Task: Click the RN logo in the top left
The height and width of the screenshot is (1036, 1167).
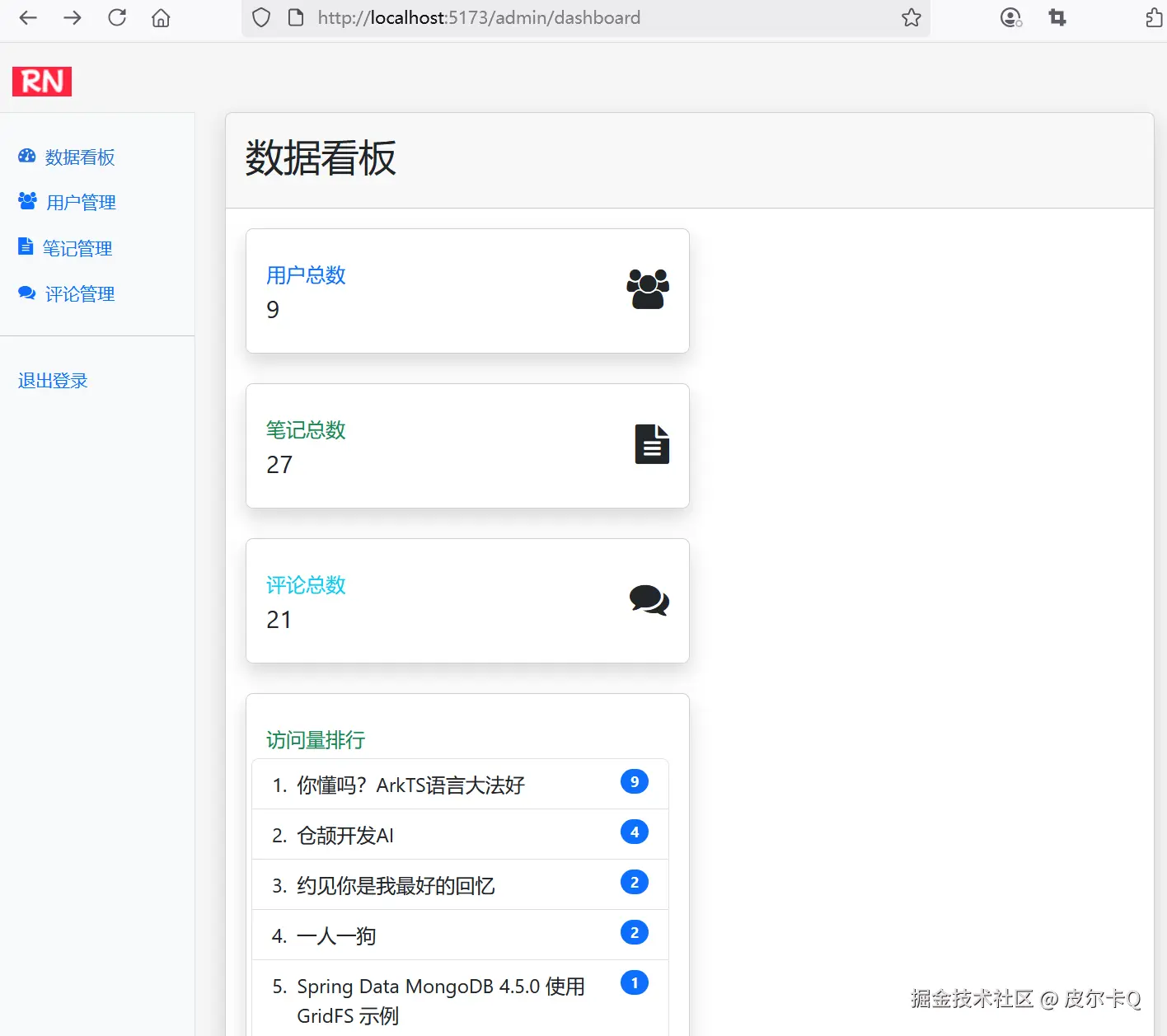Action: click(x=41, y=81)
